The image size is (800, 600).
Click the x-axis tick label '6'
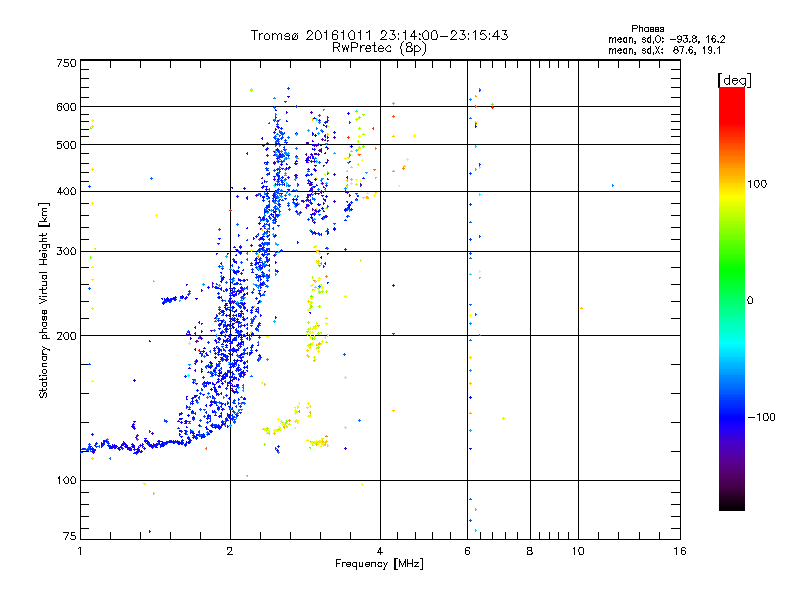[x=467, y=551]
